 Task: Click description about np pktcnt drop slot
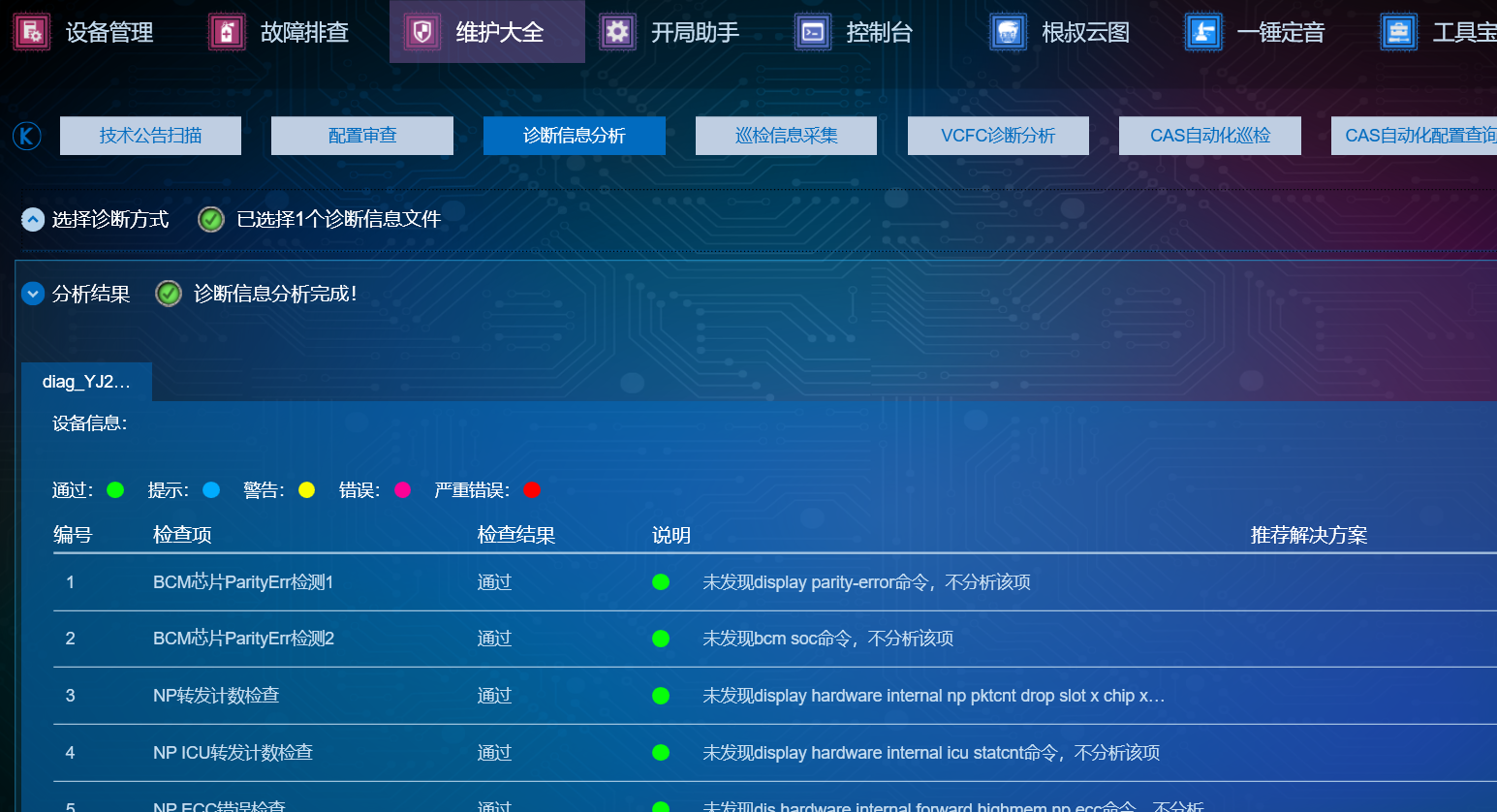(934, 696)
